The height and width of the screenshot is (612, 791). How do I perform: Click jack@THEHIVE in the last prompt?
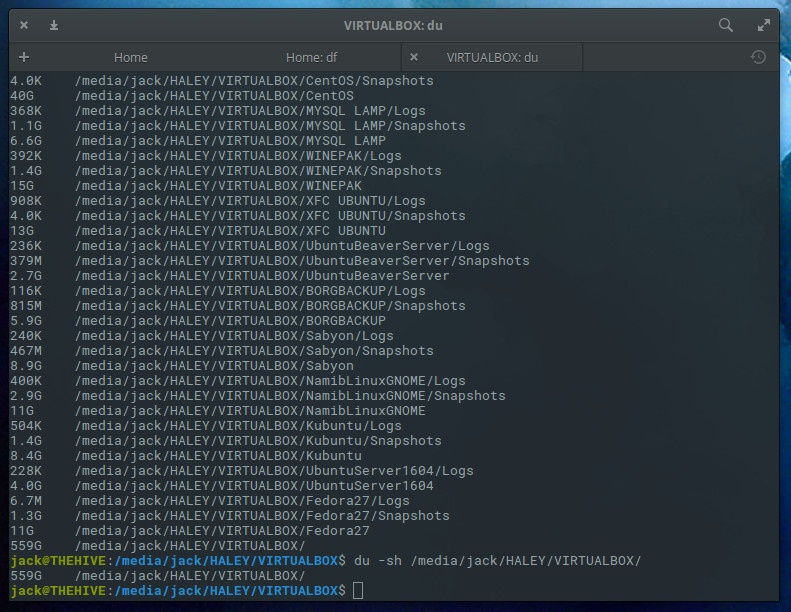pos(58,591)
